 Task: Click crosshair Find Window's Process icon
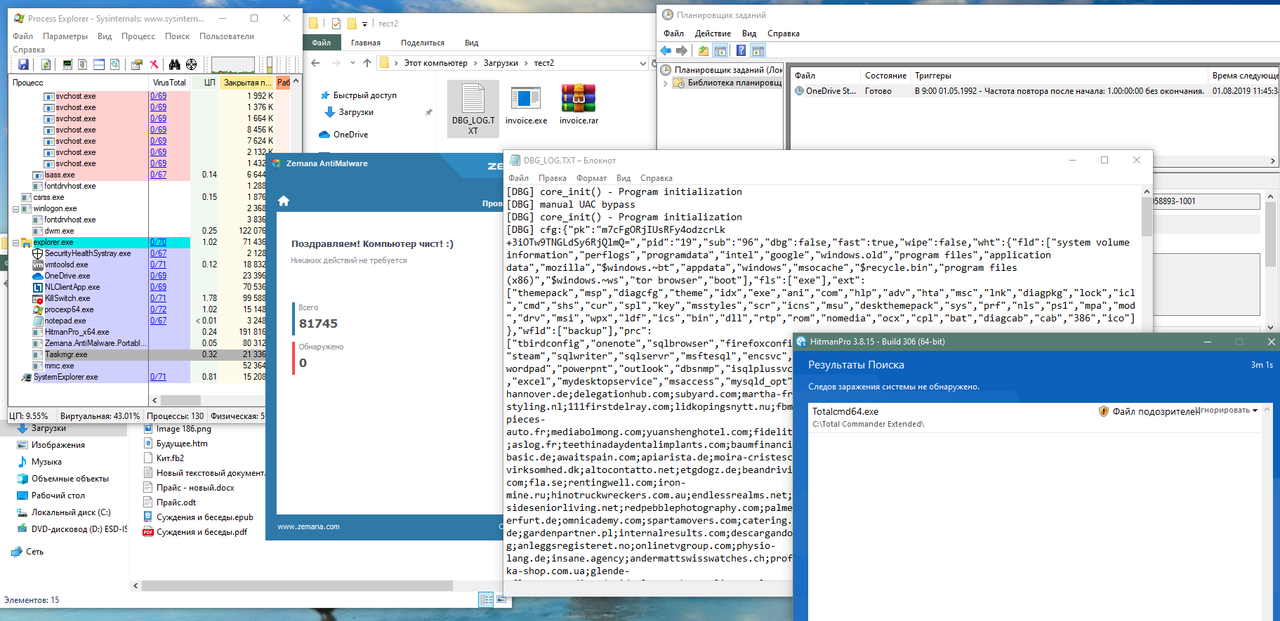(191, 64)
